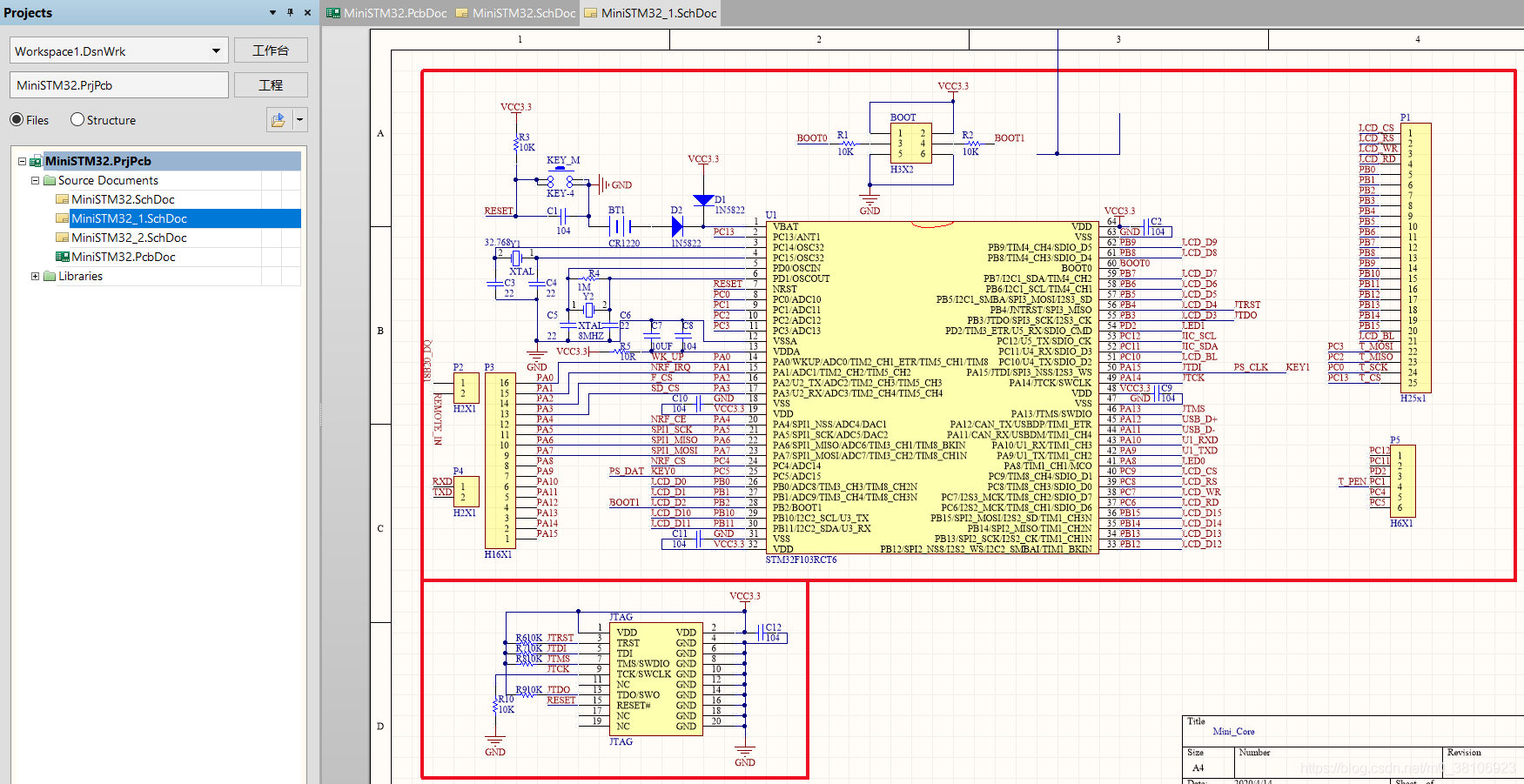Click the 工程 button
Viewport: 1524px width, 784px height.
tap(271, 84)
